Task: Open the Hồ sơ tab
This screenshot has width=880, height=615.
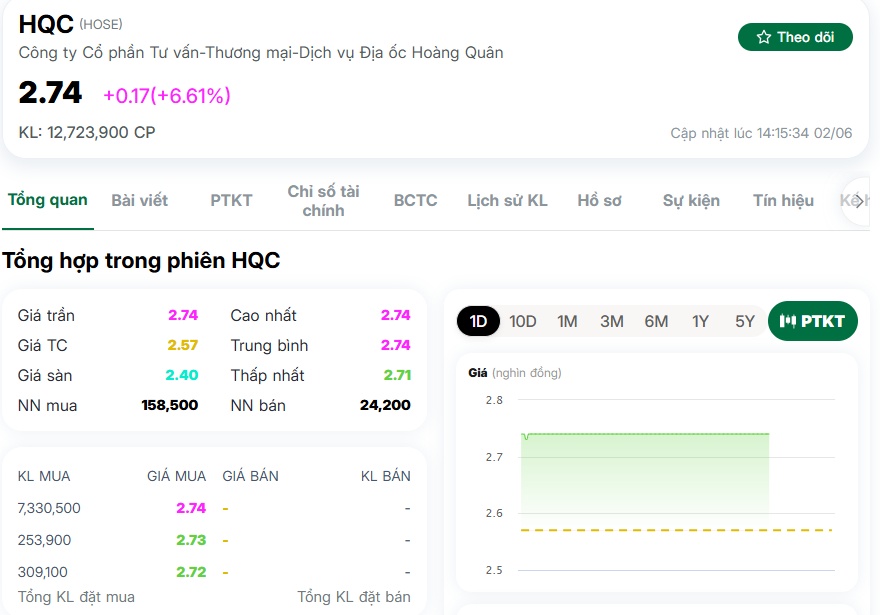Action: 599,200
